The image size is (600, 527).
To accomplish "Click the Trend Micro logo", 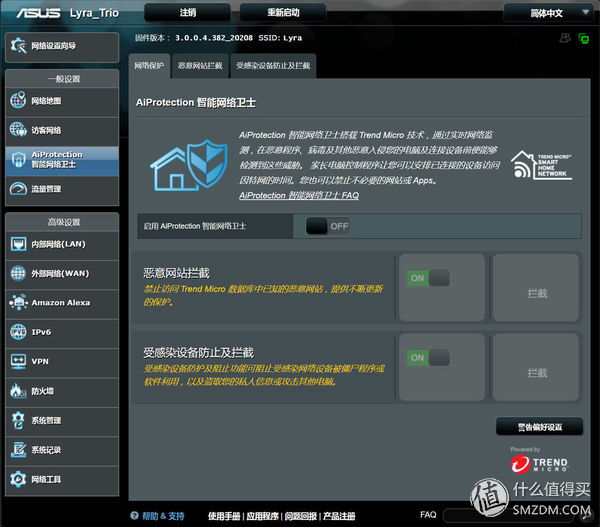I will pyautogui.click(x=540, y=464).
